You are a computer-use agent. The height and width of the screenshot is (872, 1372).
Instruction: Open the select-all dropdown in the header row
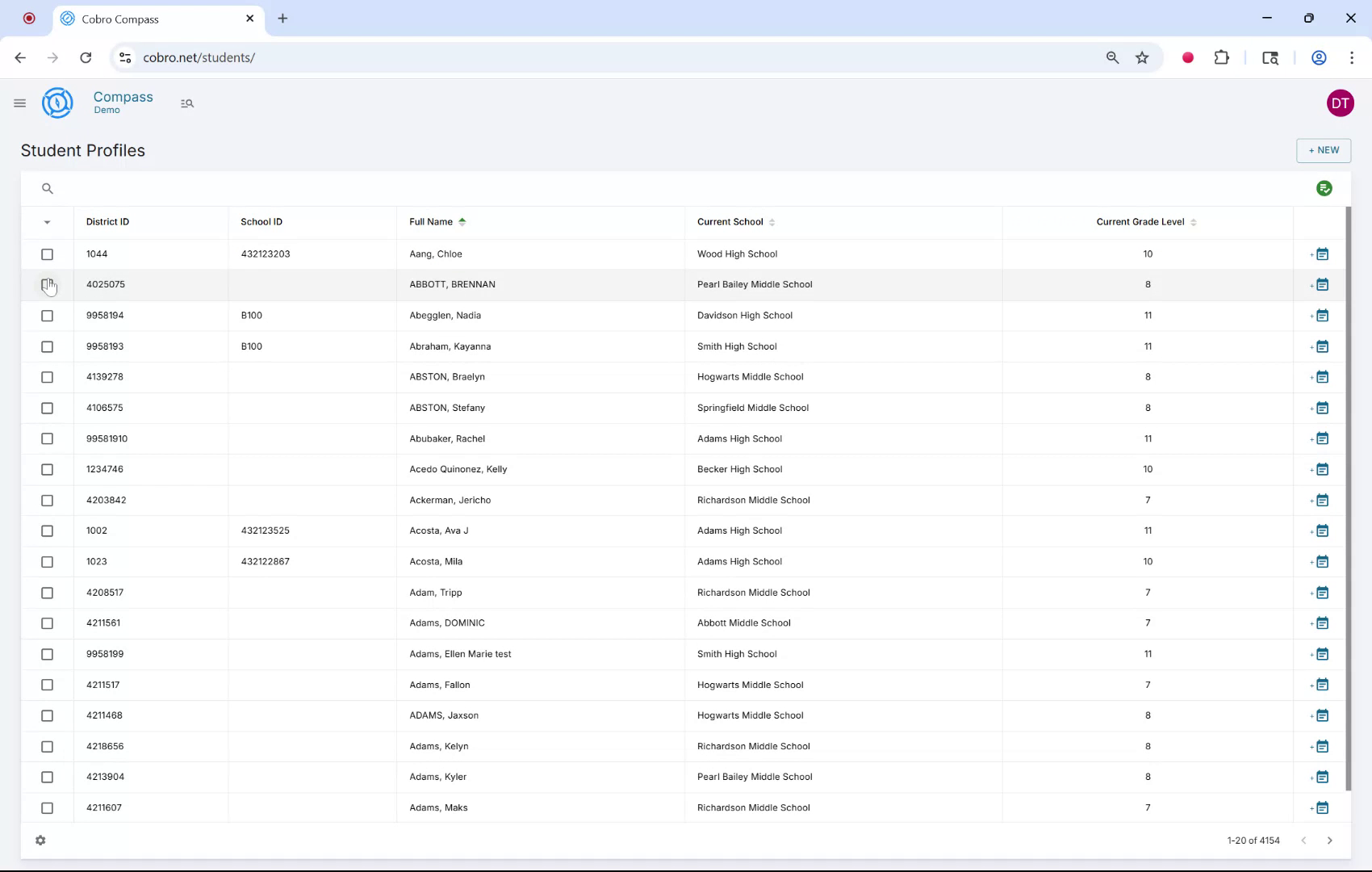47,222
